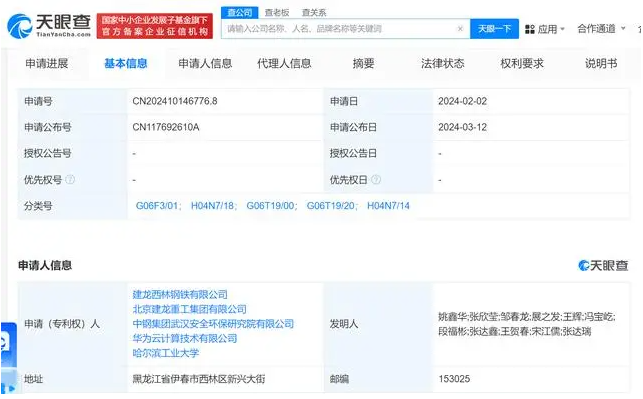Screen dimensions: 643x399
Task: Click the 申请公布日 label cell
Action: pyautogui.click(x=378, y=127)
